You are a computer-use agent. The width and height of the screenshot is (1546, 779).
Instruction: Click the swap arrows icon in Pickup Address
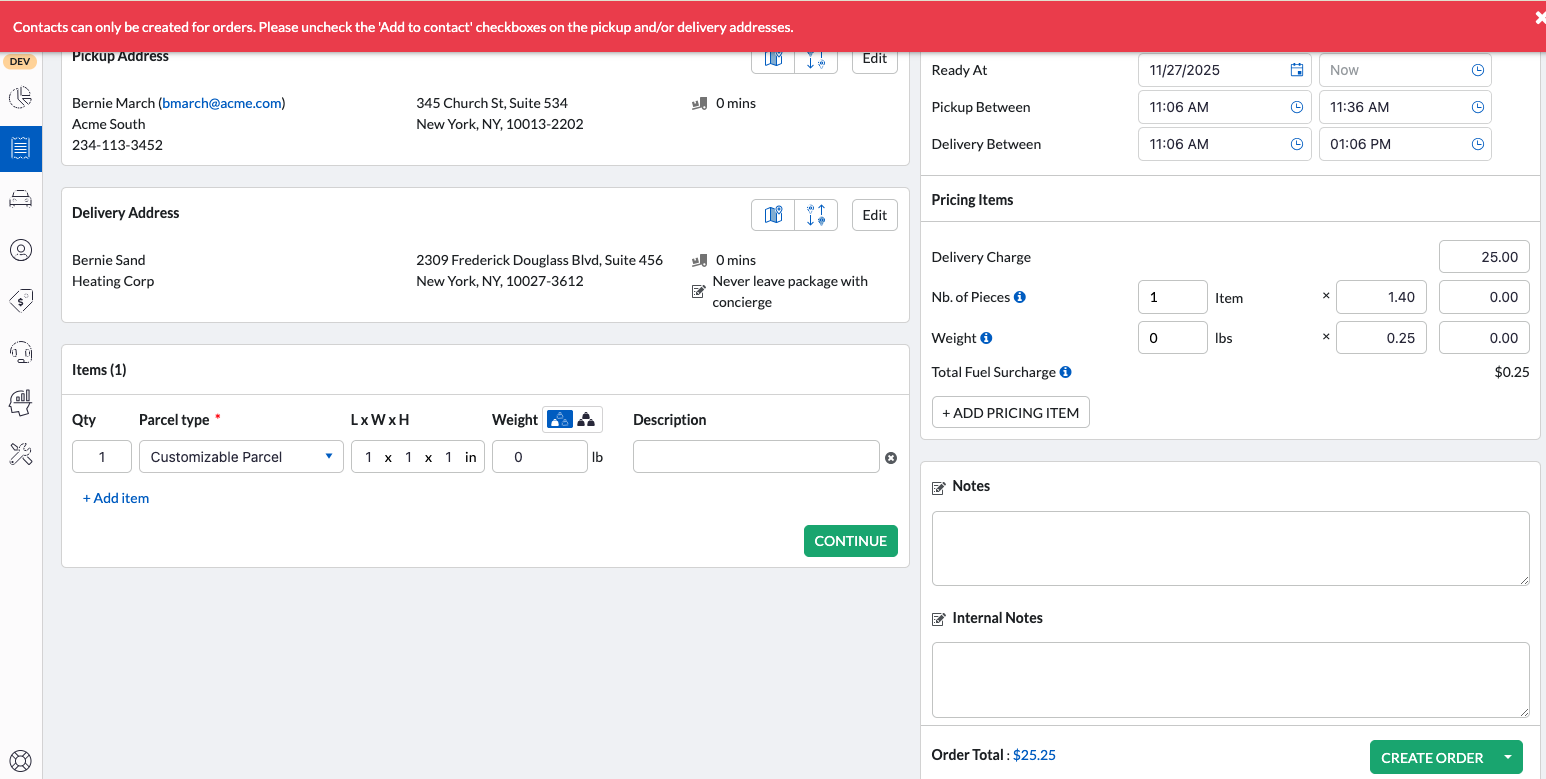(816, 59)
